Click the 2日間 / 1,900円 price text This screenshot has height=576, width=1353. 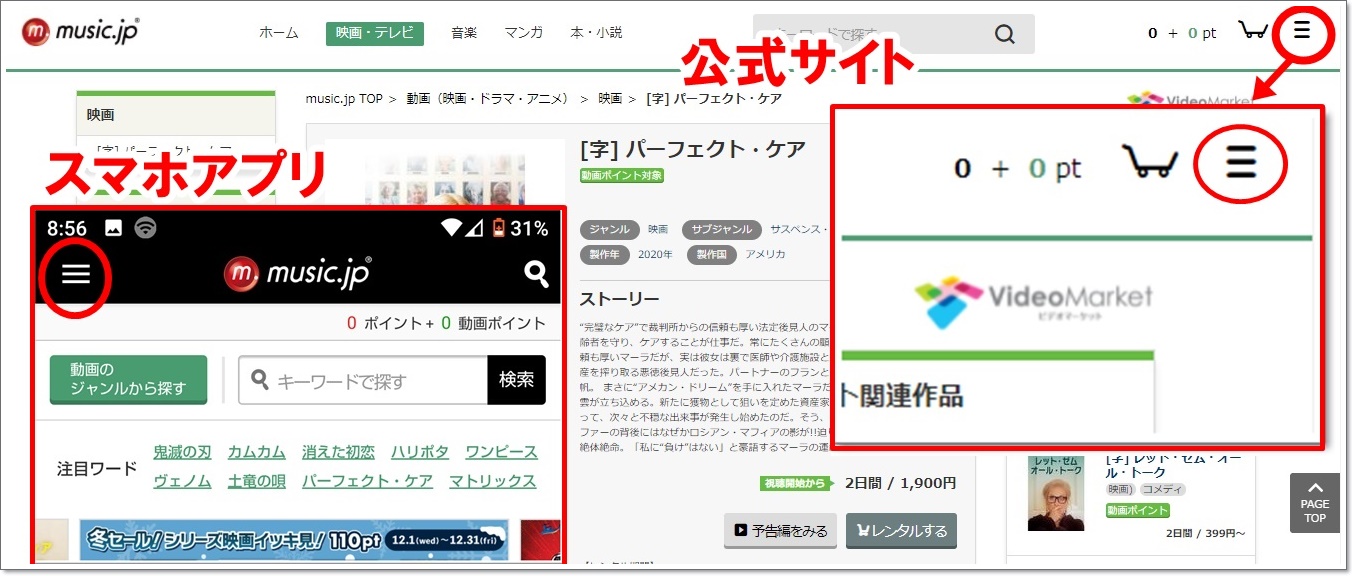[900, 483]
